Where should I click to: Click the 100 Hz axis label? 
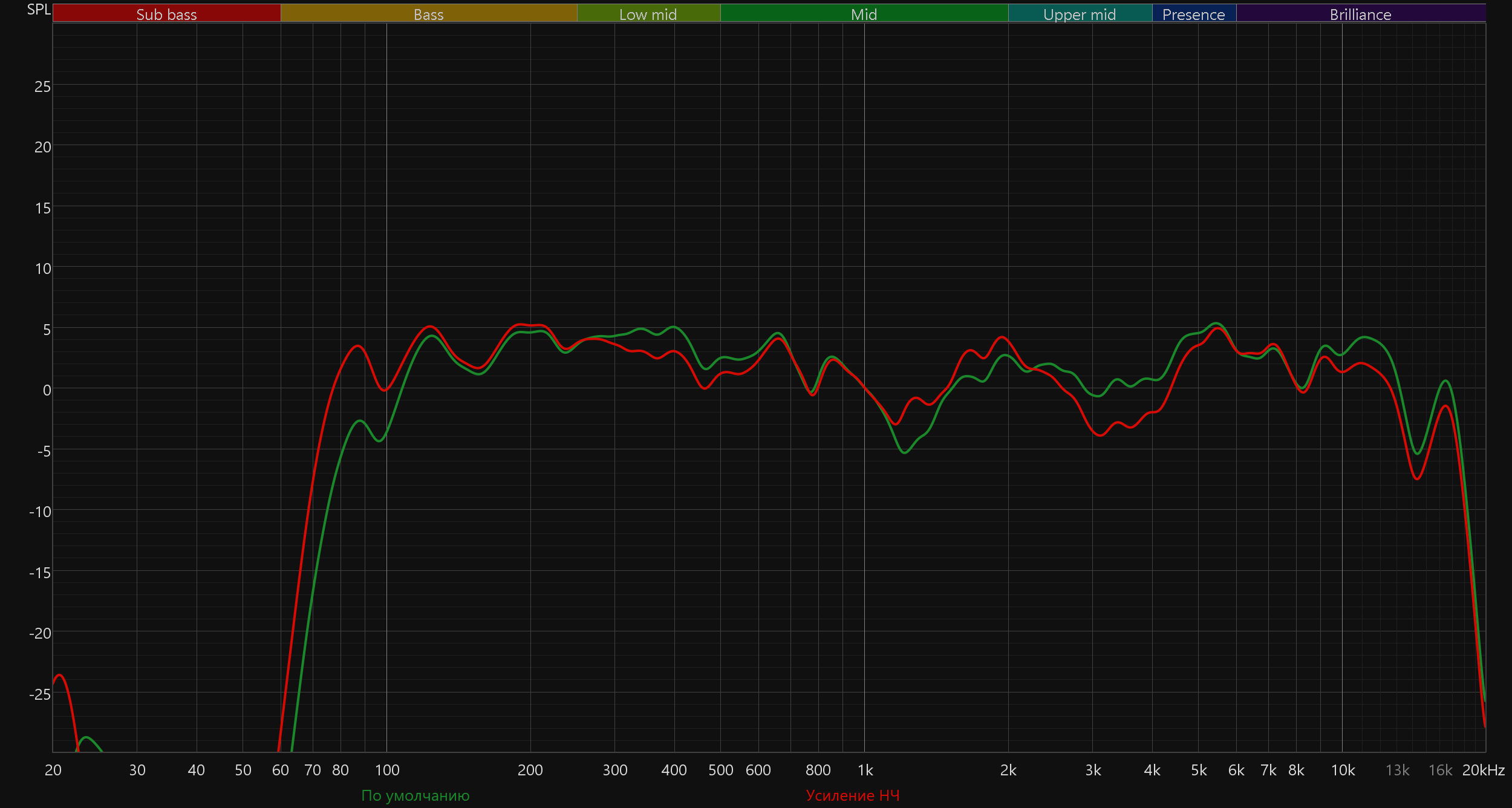point(387,770)
